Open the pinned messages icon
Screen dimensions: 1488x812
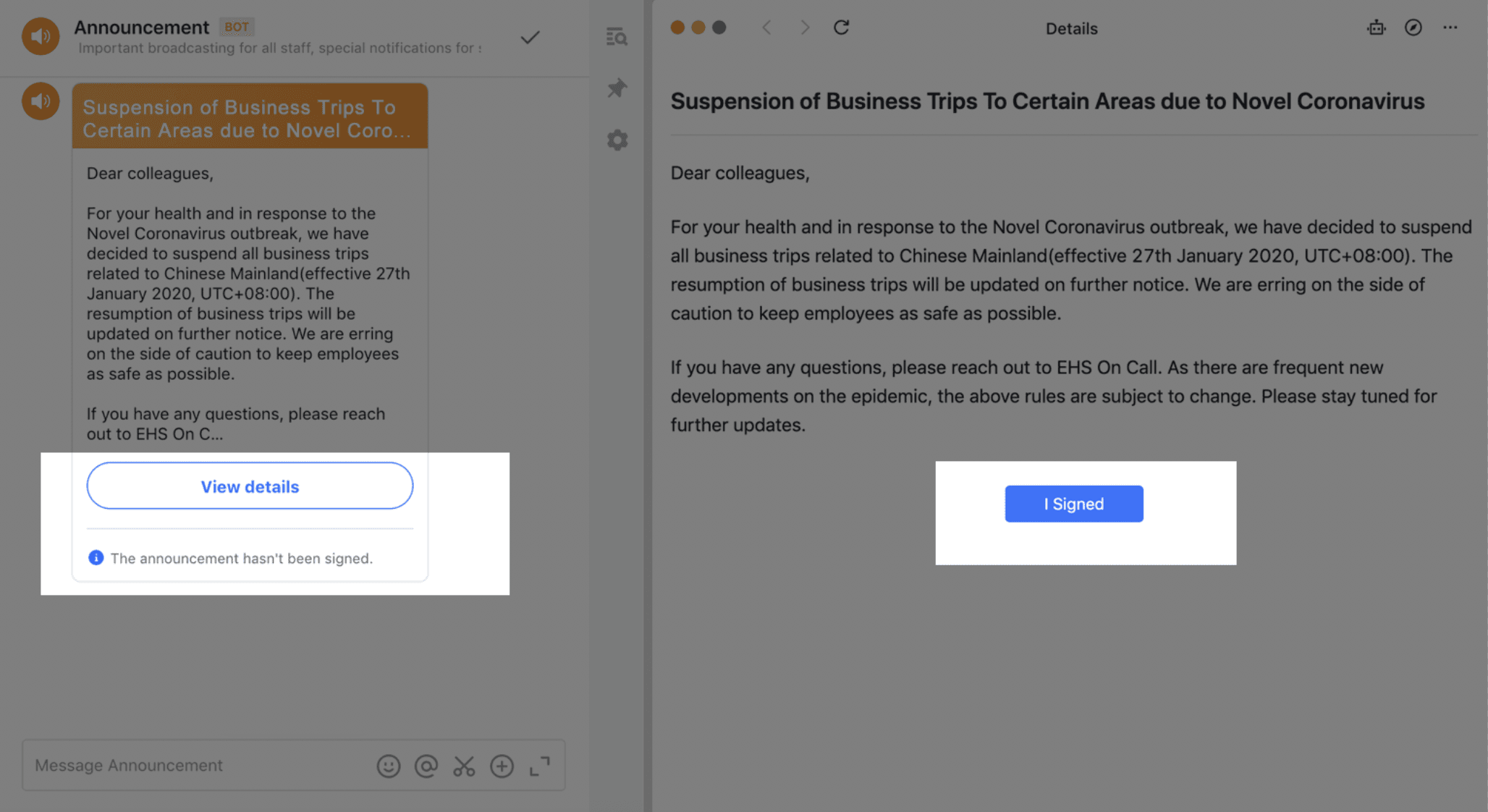click(617, 88)
